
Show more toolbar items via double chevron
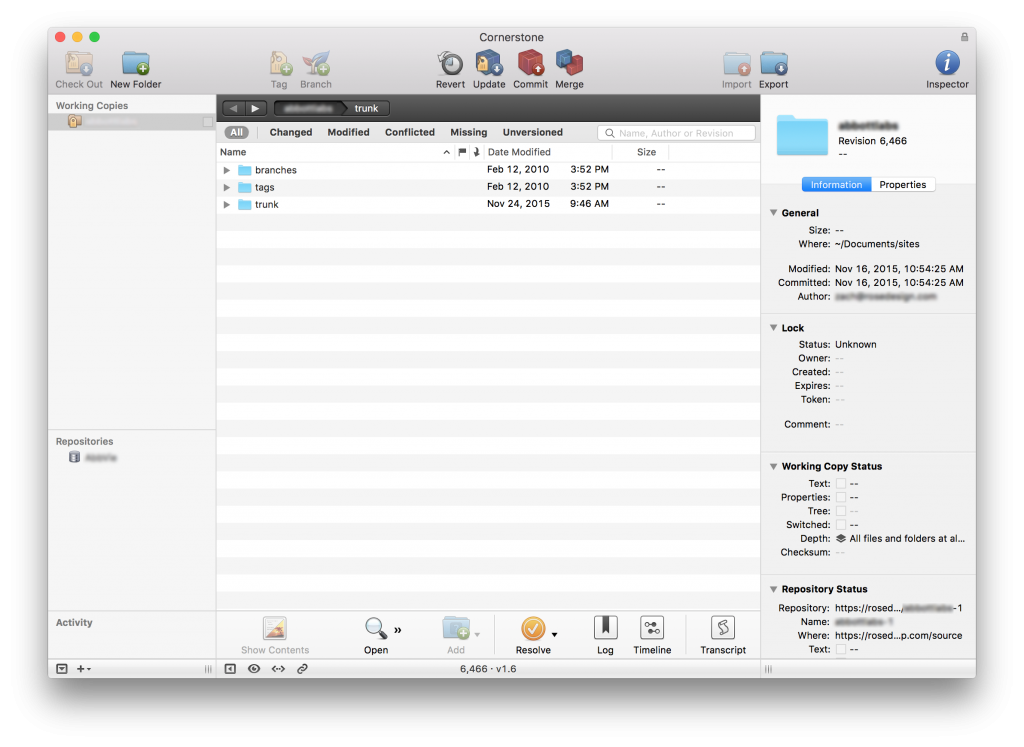pyautogui.click(x=398, y=630)
